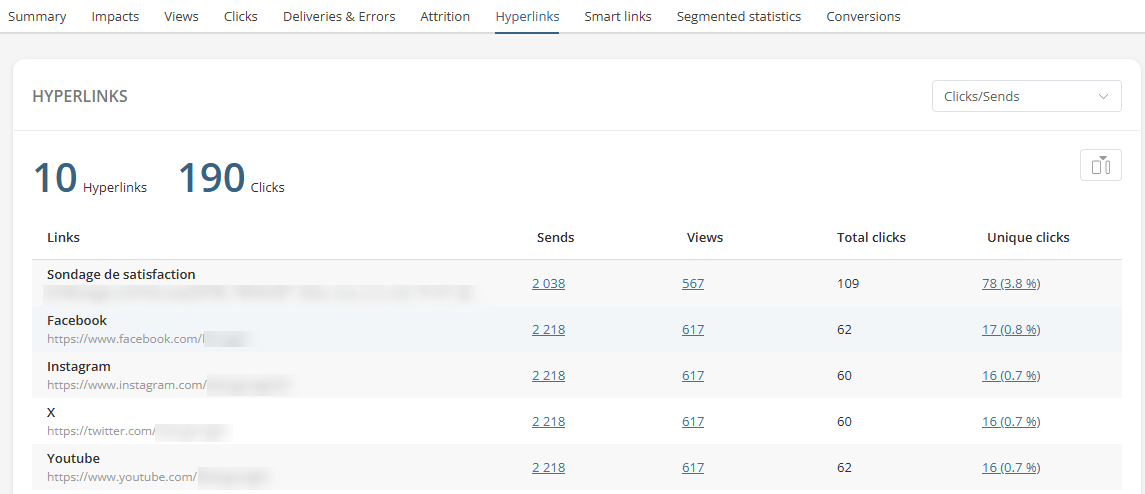This screenshot has width=1145, height=494.
Task: Open Views 567 for Sondage de satisfaction
Action: 693,284
